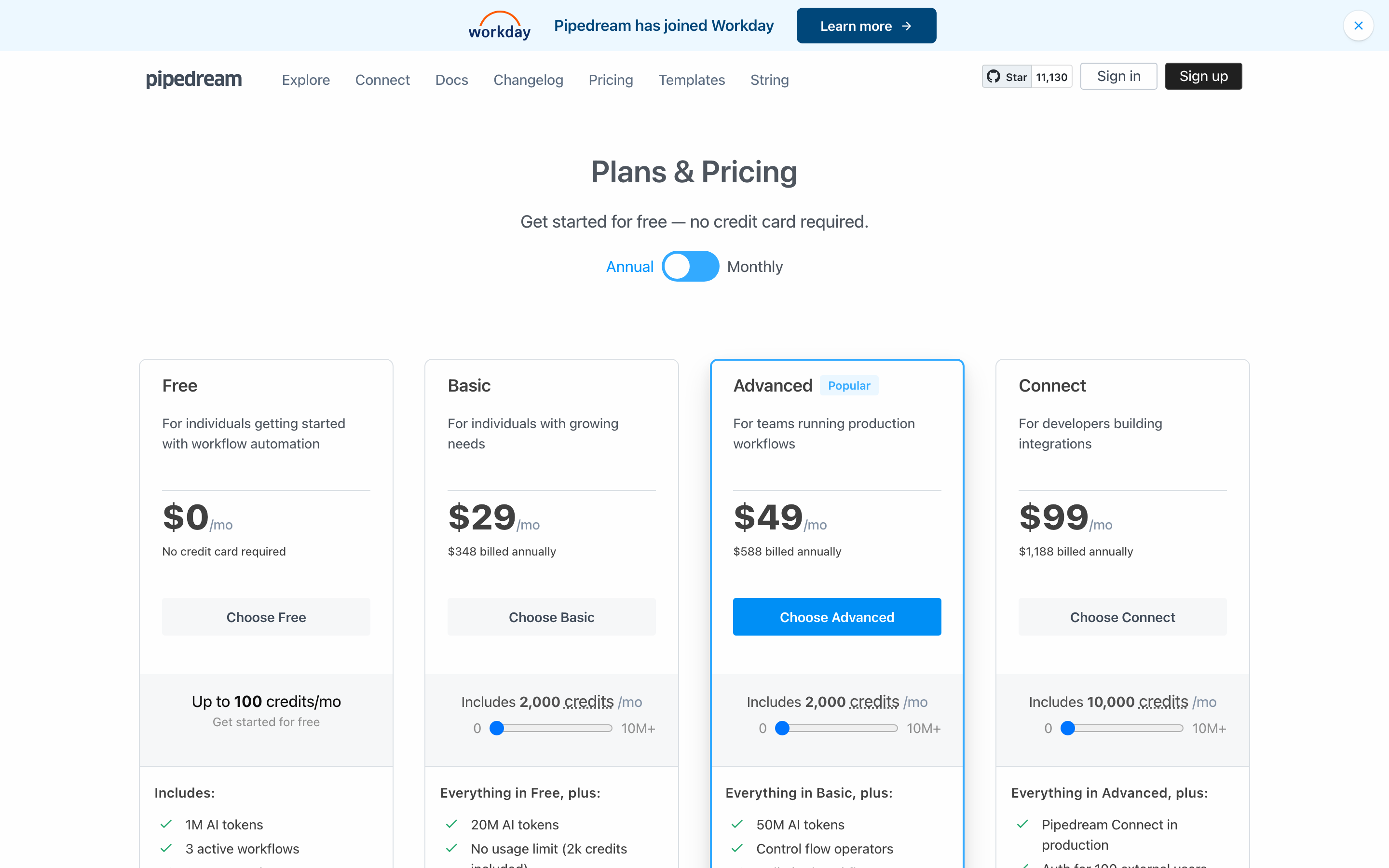Open the Pricing navigation item
This screenshot has width=1389, height=868.
610,80
